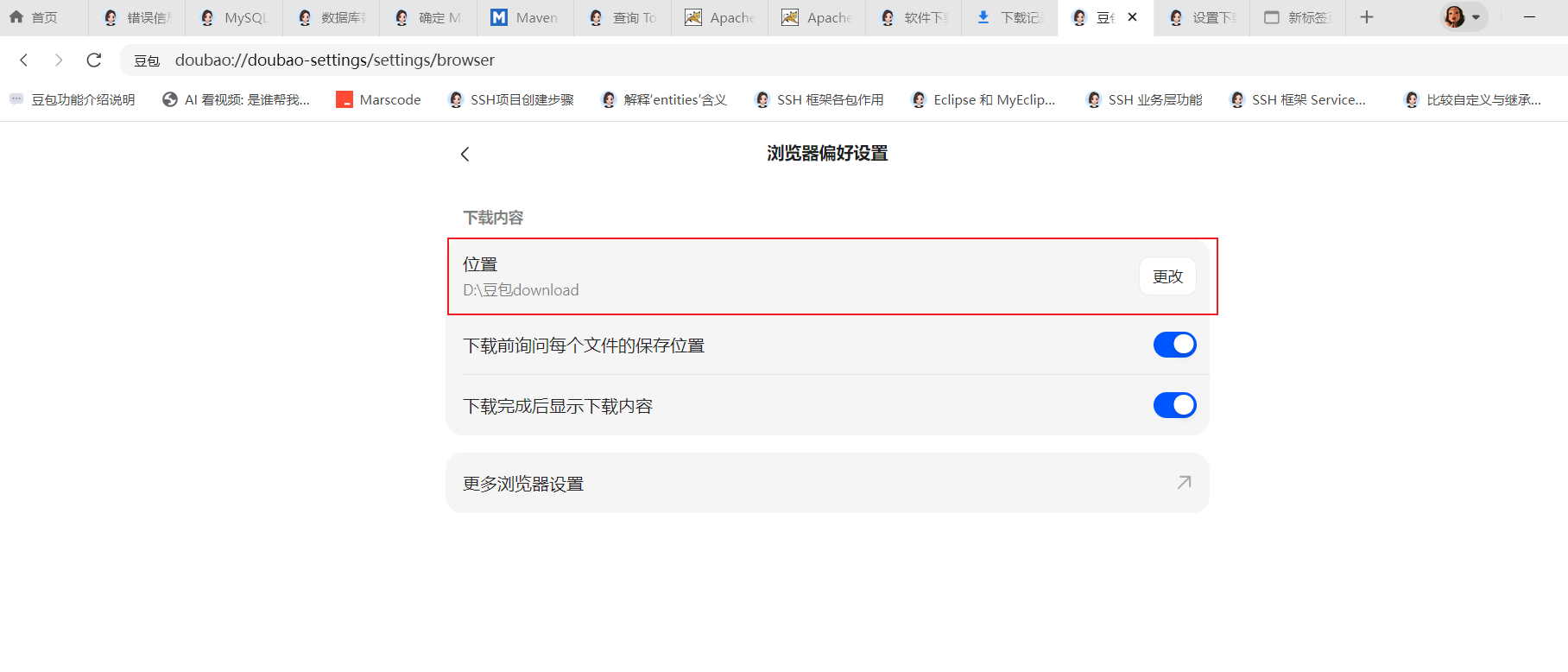This screenshot has height=672, width=1568.
Task: Open 更多浏览器设置 row
Action: pyautogui.click(x=827, y=483)
